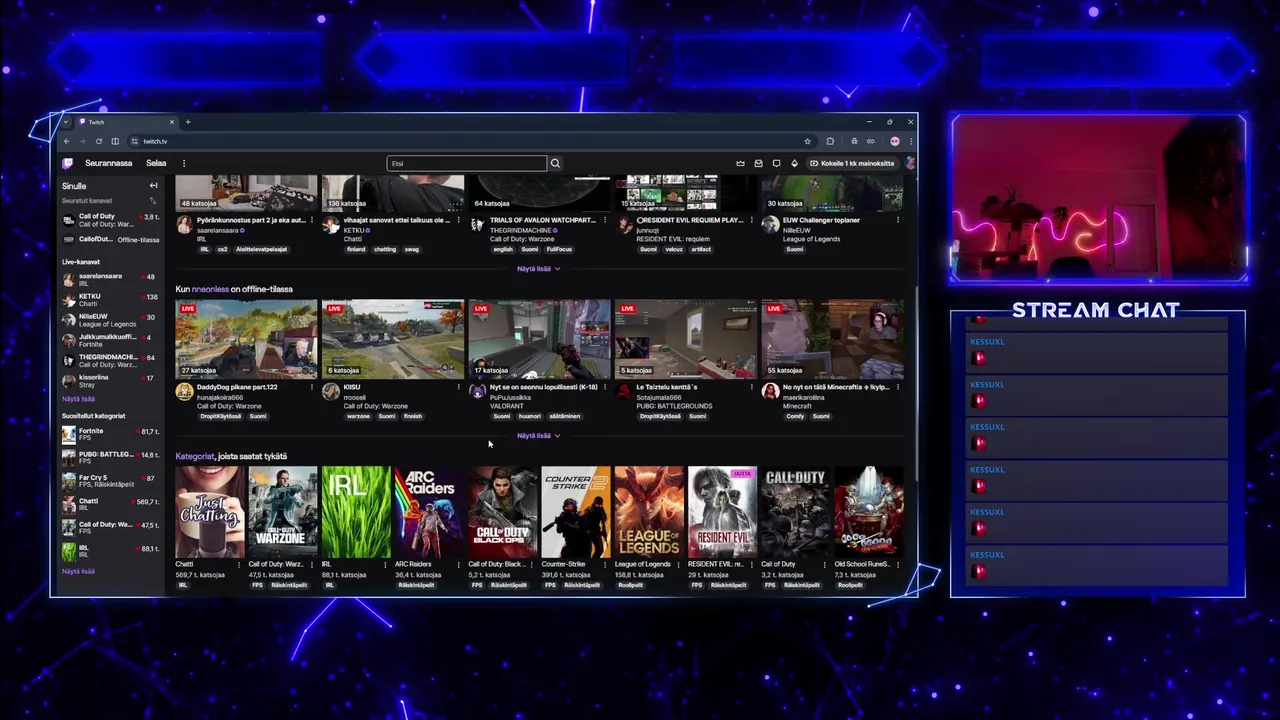The width and height of the screenshot is (1280, 720).
Task: Click Kokeile 1 kk mainoksitta button
Action: (852, 163)
